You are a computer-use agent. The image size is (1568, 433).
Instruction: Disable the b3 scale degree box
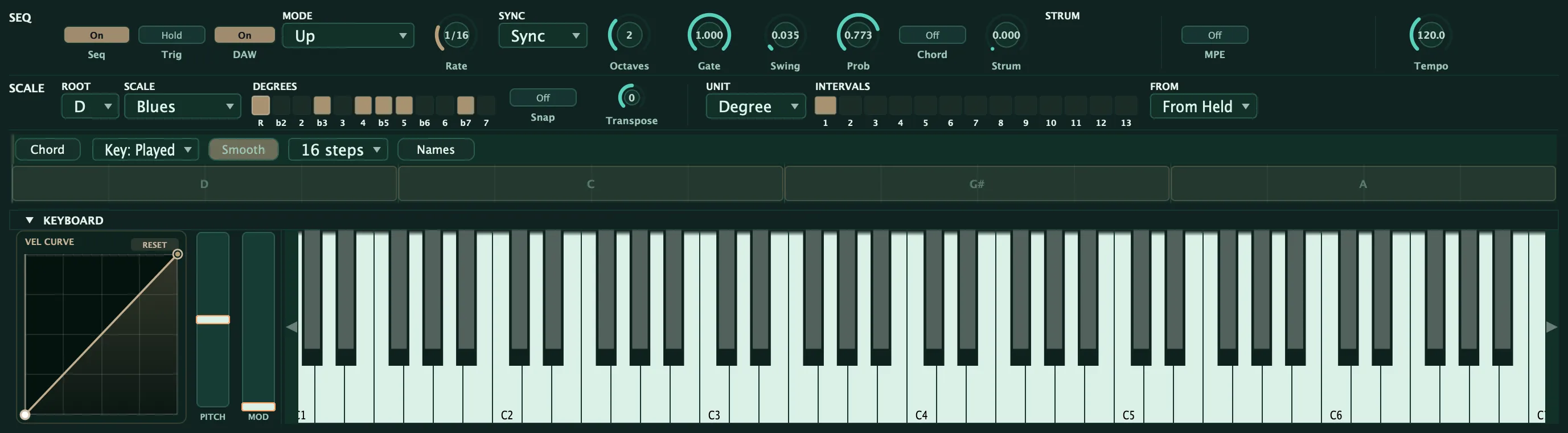tap(322, 105)
